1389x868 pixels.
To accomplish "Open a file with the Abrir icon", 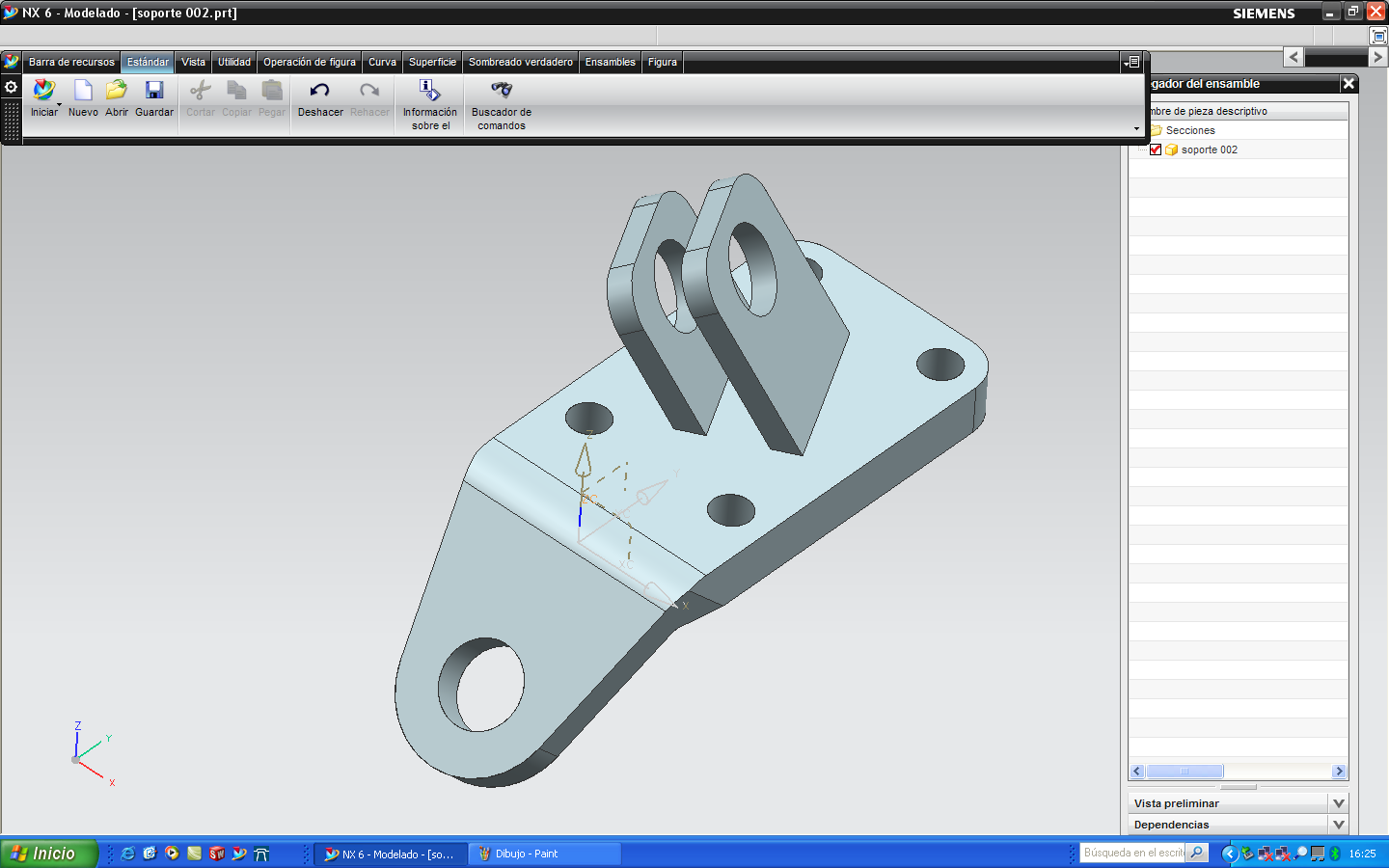I will [x=117, y=91].
